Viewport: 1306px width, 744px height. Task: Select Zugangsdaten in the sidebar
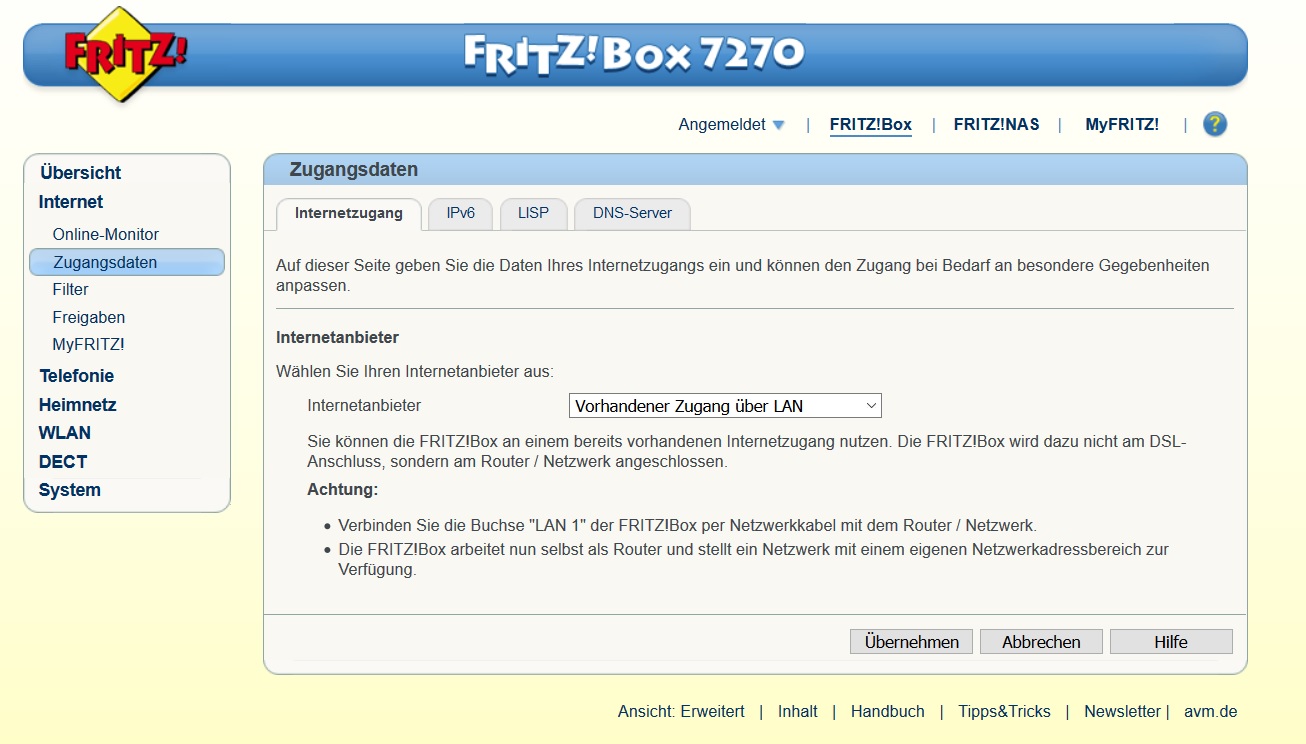(127, 262)
